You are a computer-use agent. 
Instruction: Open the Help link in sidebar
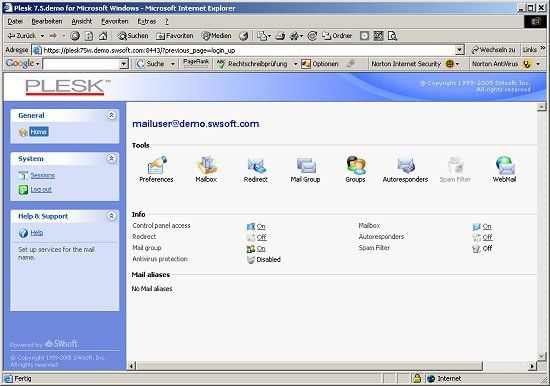[x=37, y=233]
